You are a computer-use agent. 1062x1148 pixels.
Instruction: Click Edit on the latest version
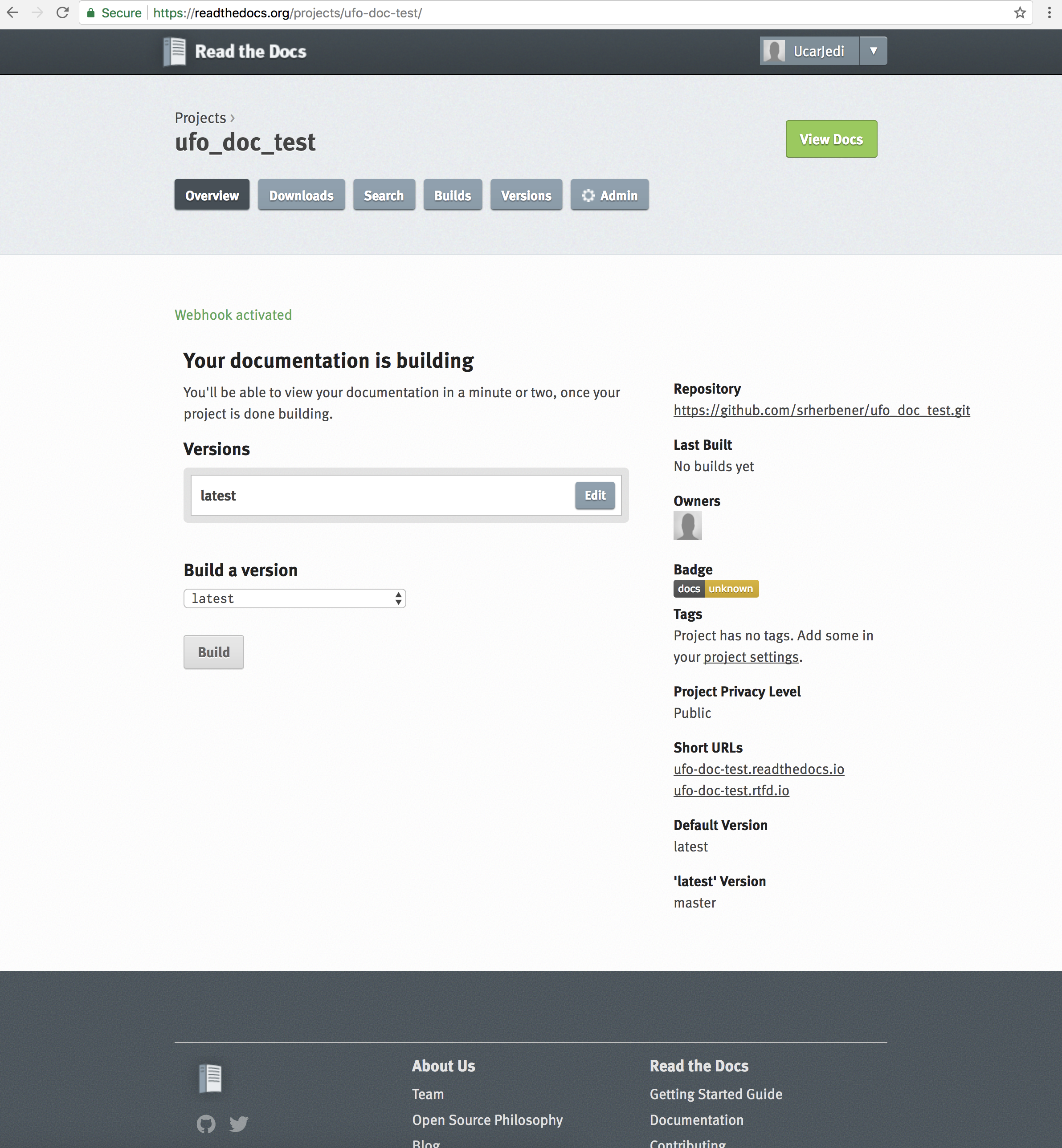tap(594, 495)
